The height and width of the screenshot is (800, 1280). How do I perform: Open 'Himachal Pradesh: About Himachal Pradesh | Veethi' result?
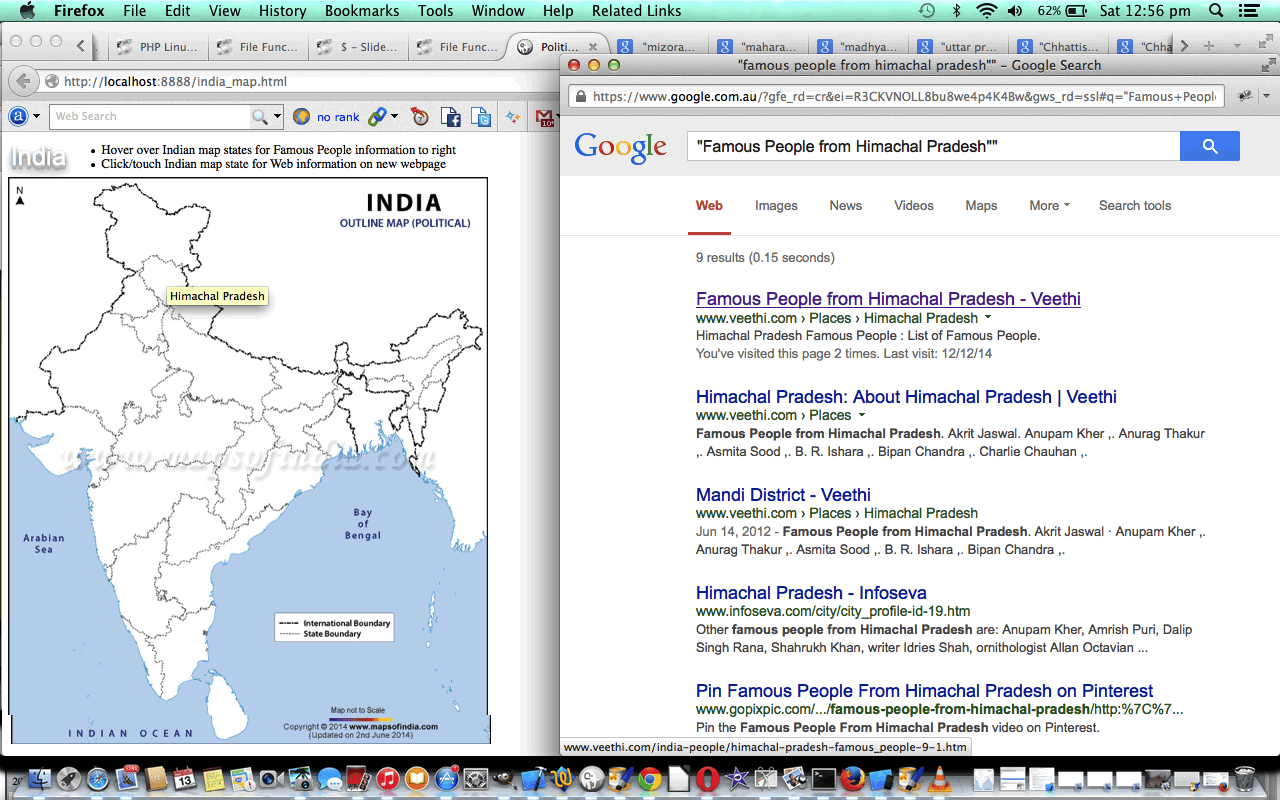[906, 396]
